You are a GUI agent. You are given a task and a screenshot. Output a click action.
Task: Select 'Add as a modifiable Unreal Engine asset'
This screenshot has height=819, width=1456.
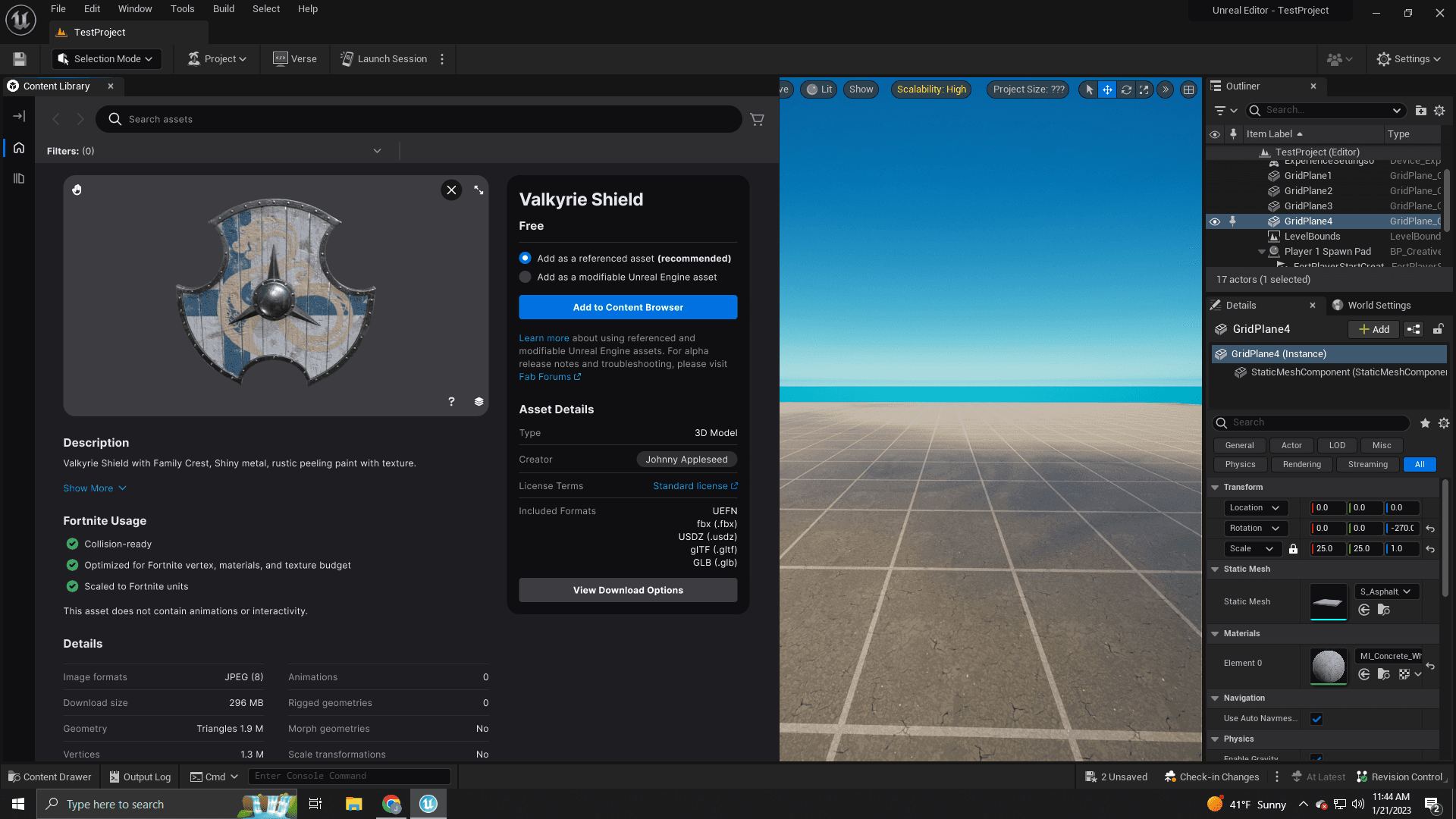pos(525,278)
